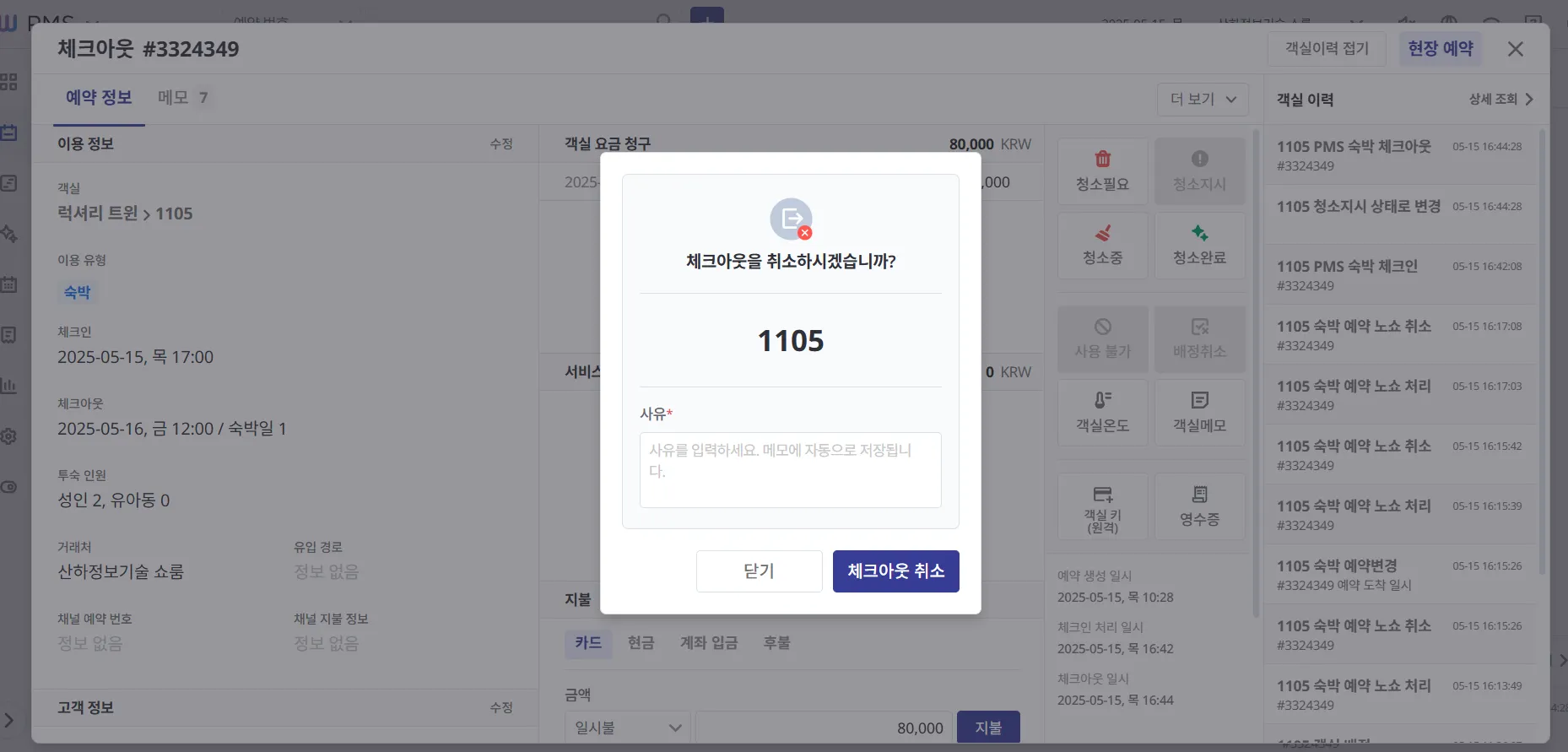Click the 숙박 usage type tag

(x=78, y=293)
